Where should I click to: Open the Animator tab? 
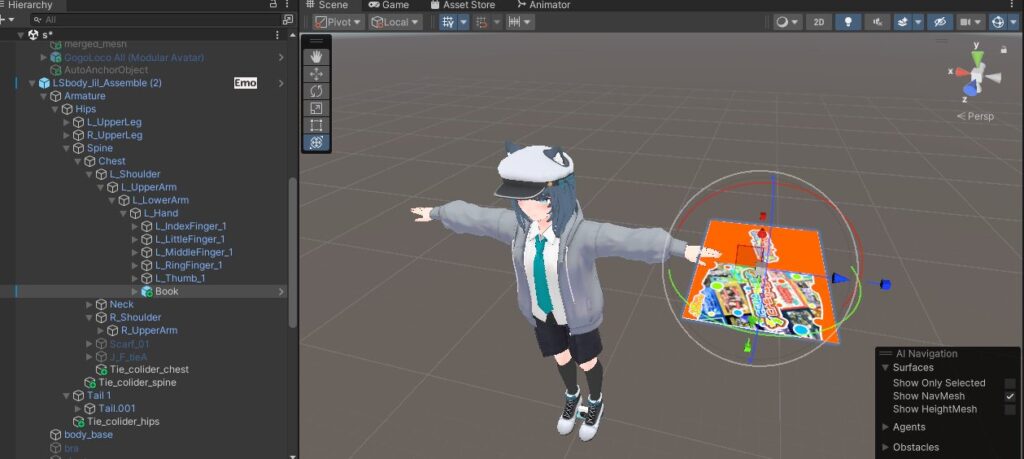[543, 5]
